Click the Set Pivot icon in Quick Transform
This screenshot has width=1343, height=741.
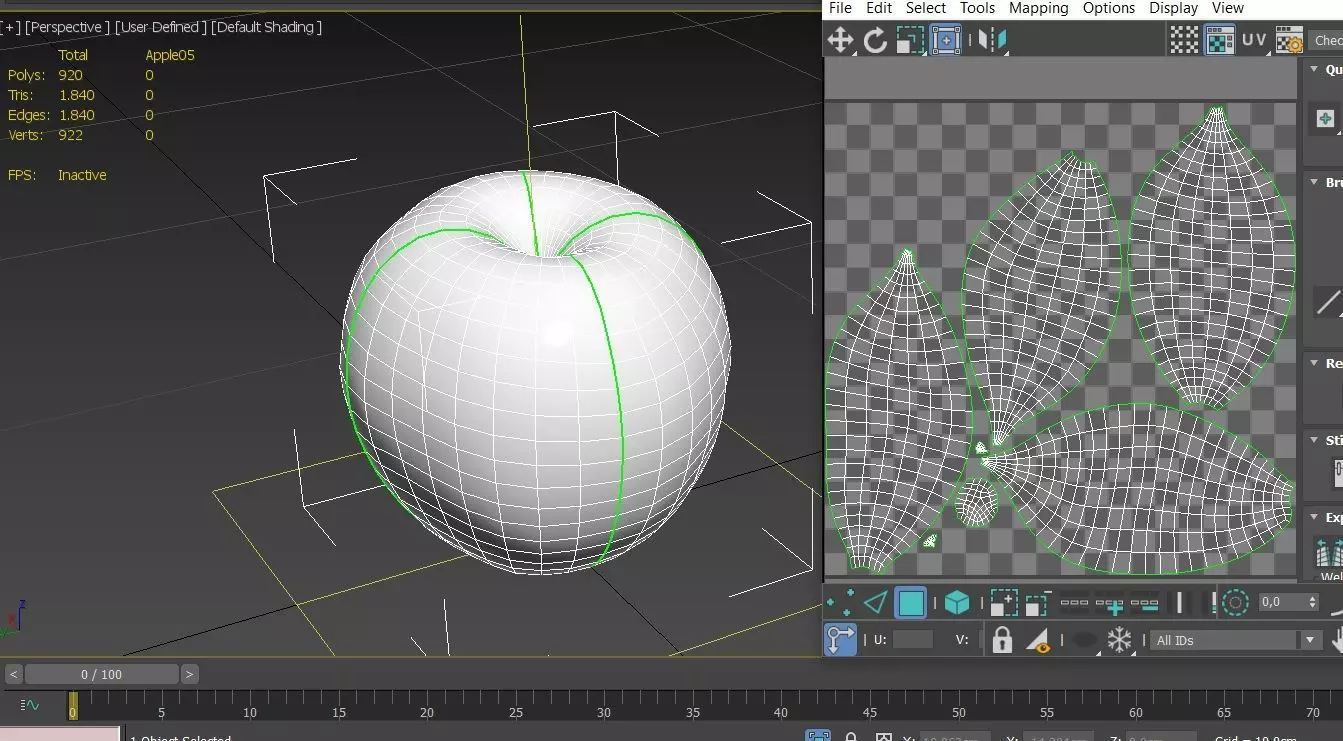coord(1326,119)
